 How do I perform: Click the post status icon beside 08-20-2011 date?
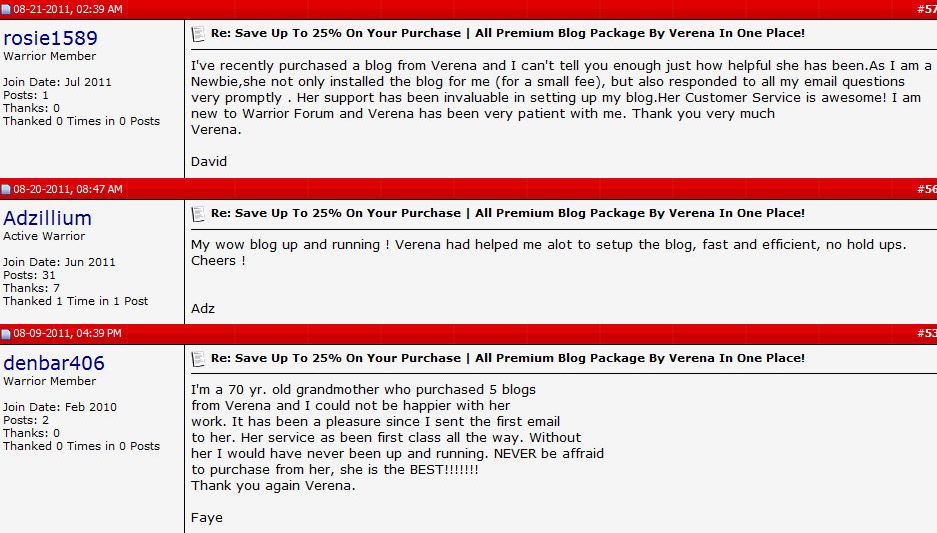click(x=6, y=189)
